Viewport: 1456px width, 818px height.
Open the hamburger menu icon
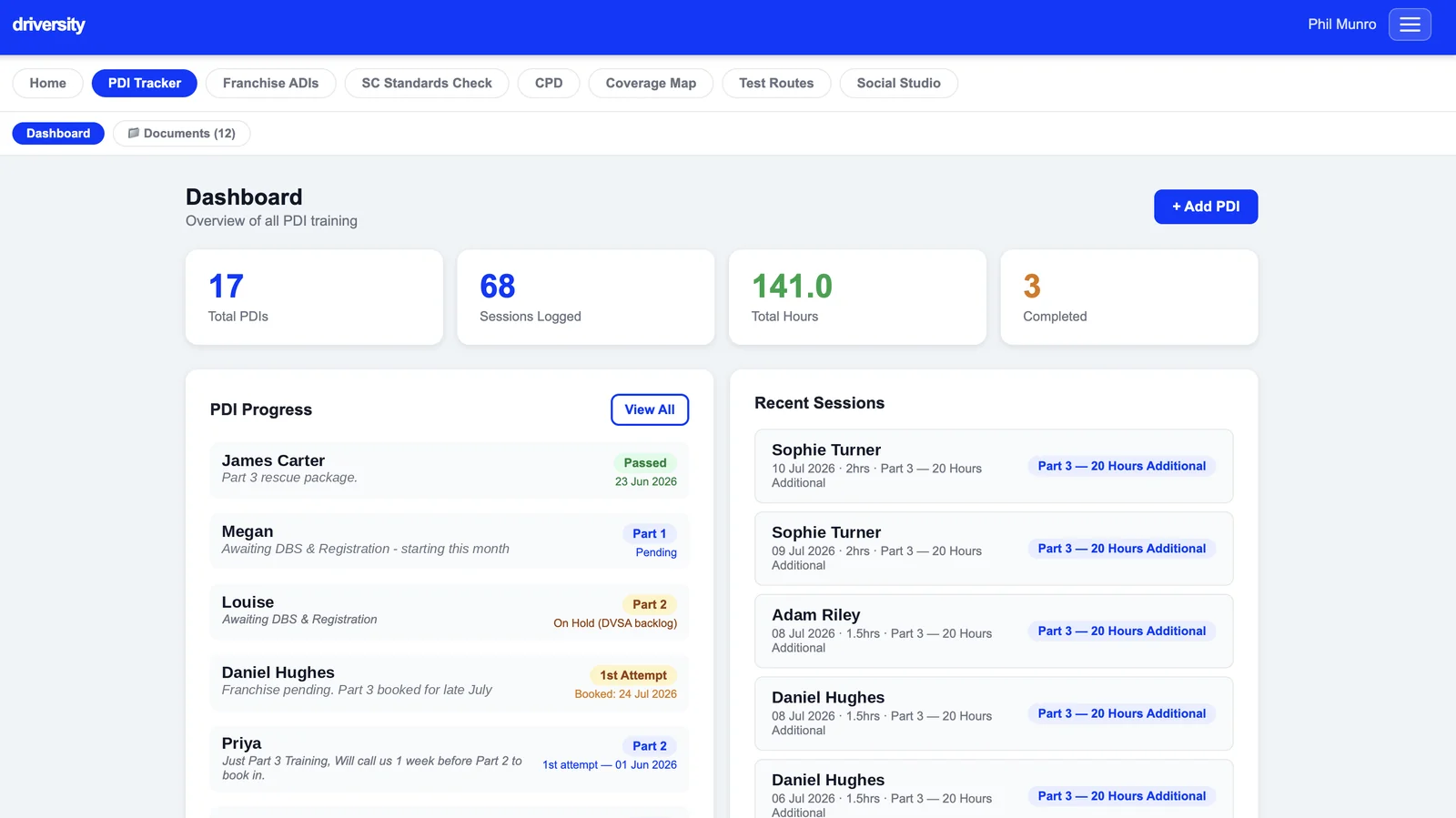tap(1410, 25)
